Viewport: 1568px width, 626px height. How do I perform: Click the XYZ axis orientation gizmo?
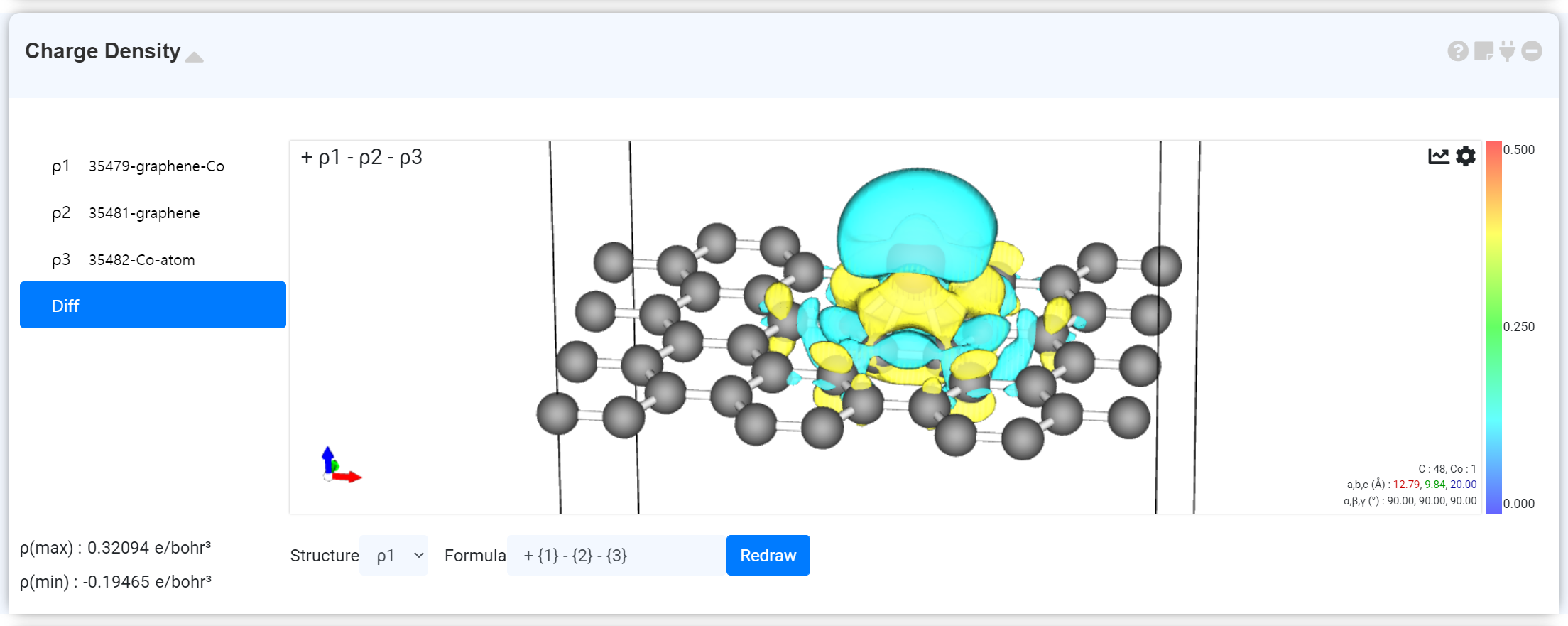coord(337,467)
